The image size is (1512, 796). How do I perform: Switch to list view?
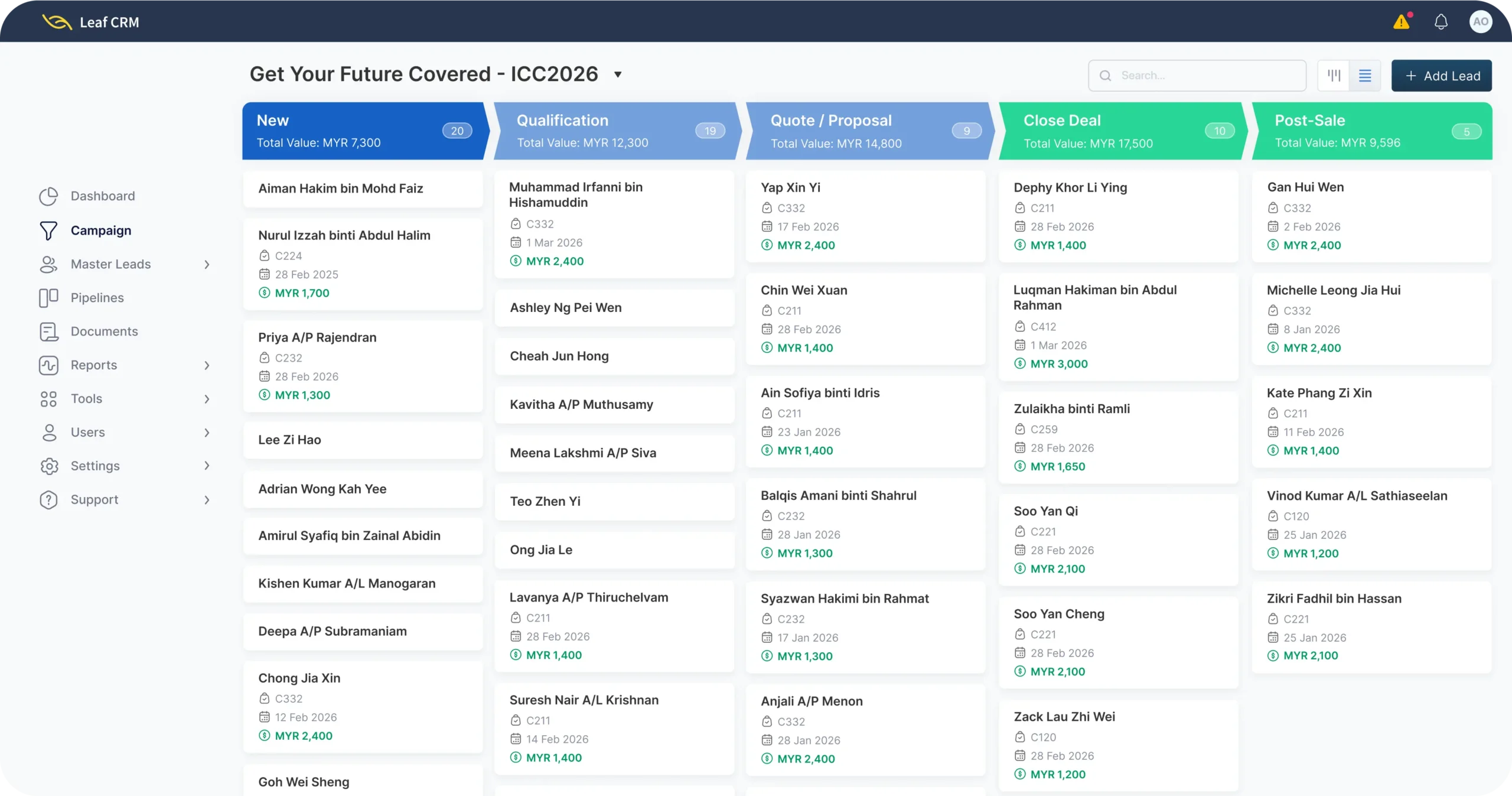click(x=1365, y=76)
